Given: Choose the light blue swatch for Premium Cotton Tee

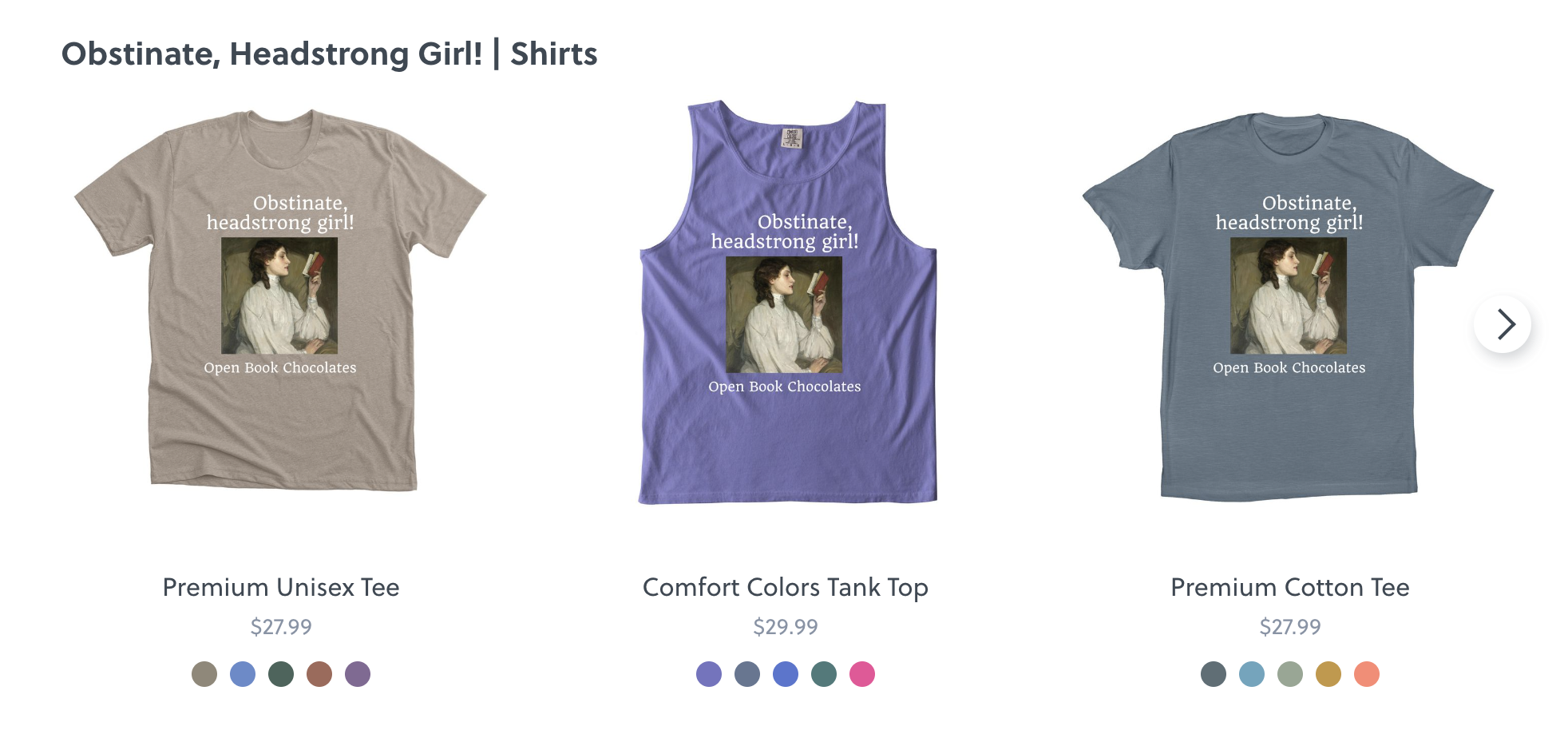Looking at the screenshot, I should (x=1252, y=674).
